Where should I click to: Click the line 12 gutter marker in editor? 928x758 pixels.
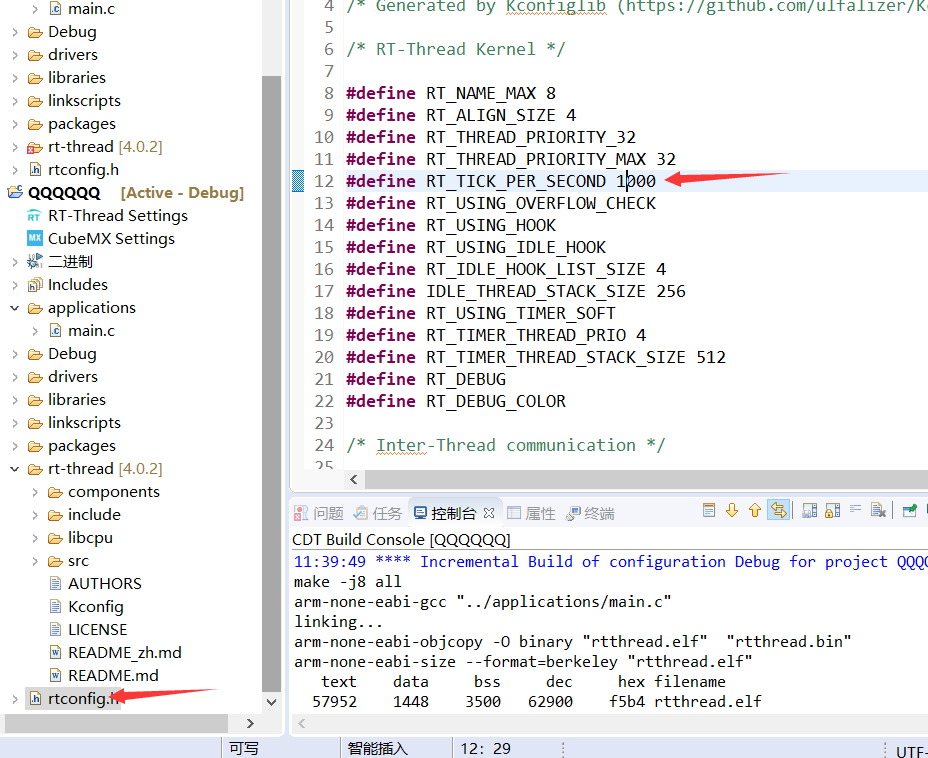pos(298,181)
